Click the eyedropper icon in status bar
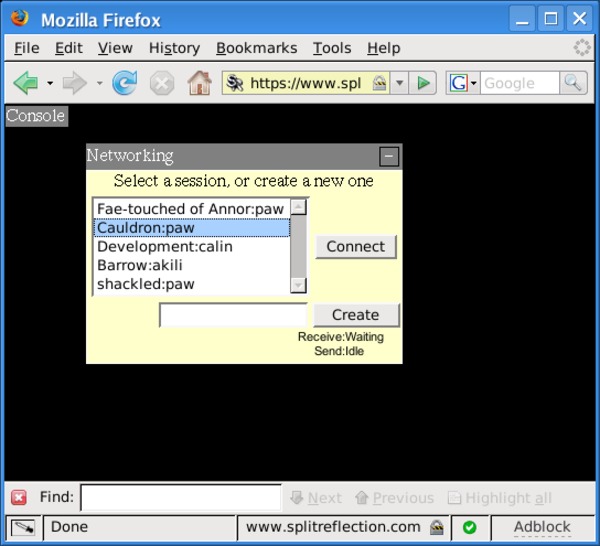The width and height of the screenshot is (600, 546). point(23,528)
